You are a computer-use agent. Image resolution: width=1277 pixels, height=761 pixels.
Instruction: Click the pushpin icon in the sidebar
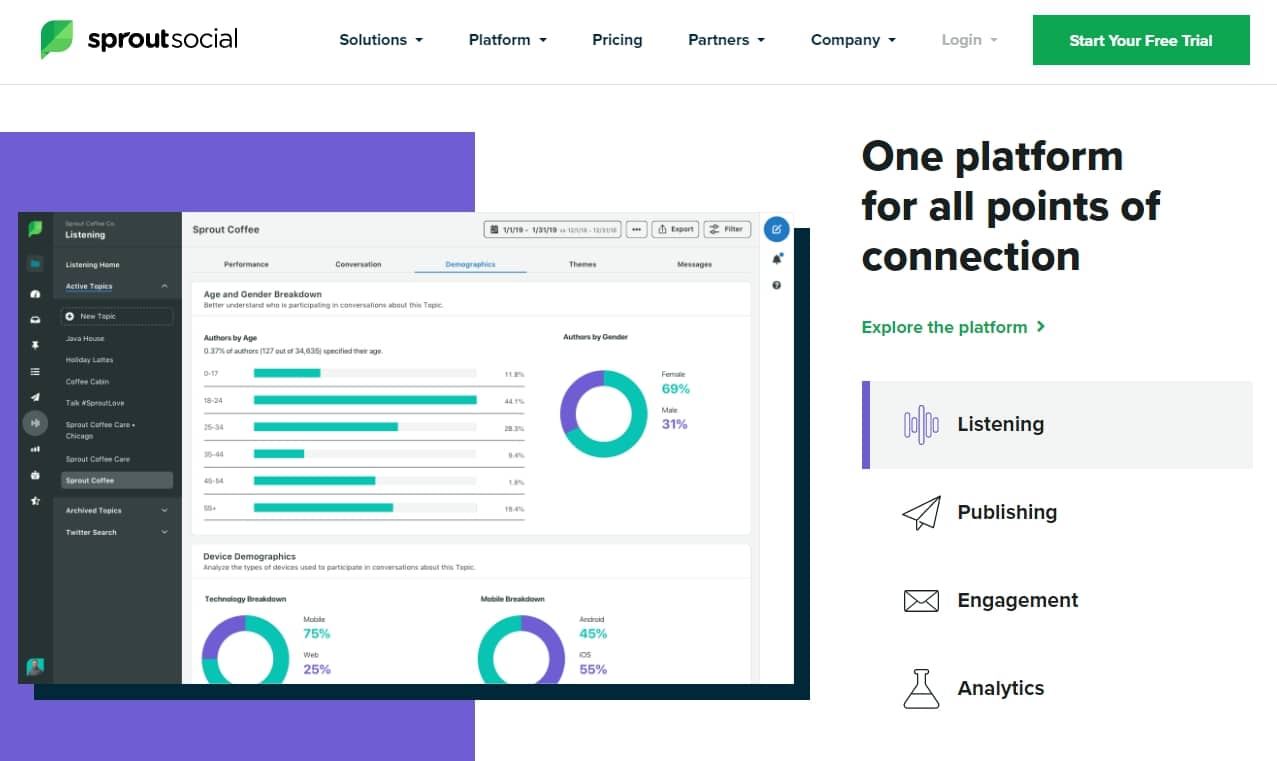35,346
